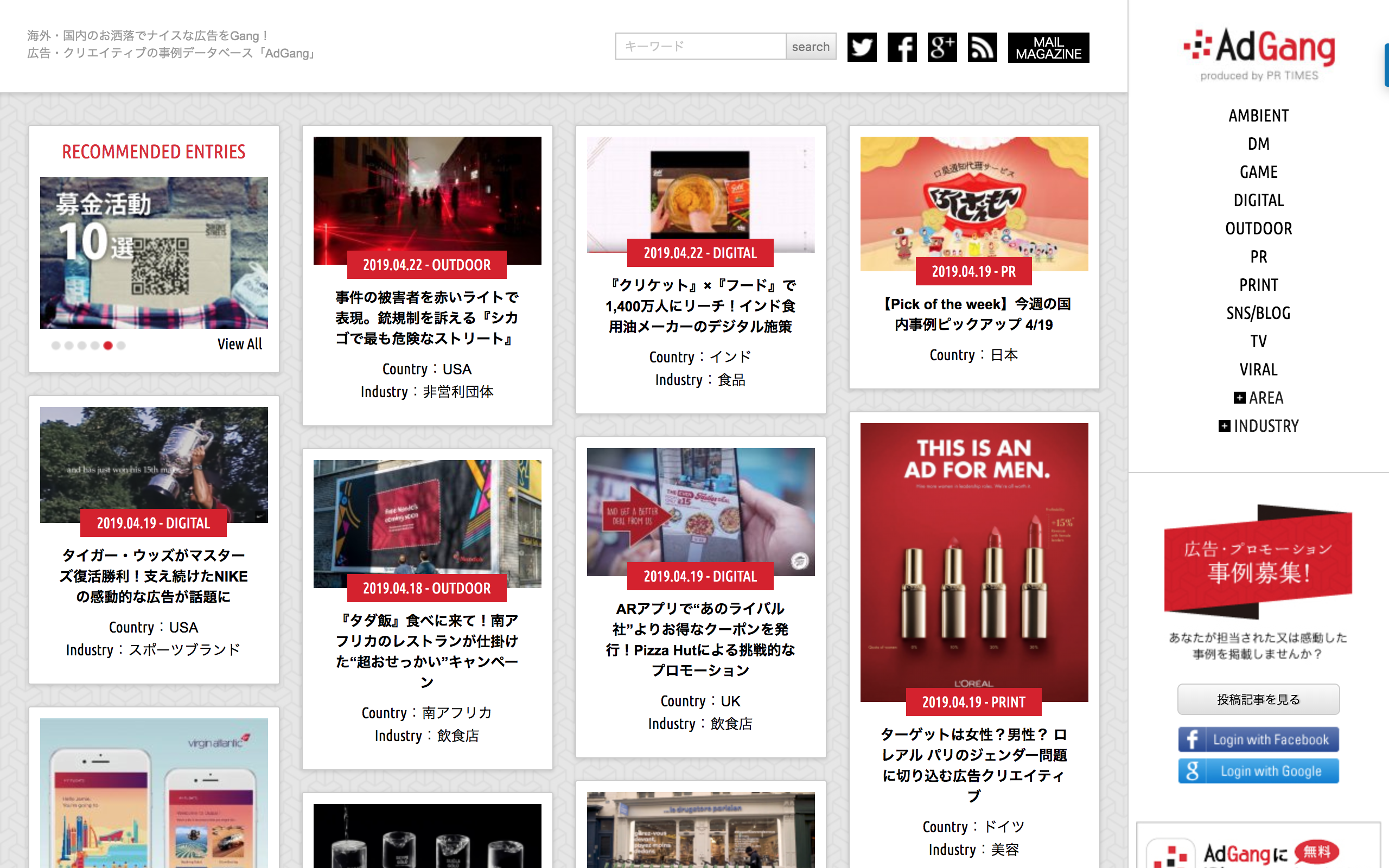This screenshot has height=868, width=1389.
Task: Click the 2019.04.22 - OUTDOOR tag
Action: [x=427, y=265]
